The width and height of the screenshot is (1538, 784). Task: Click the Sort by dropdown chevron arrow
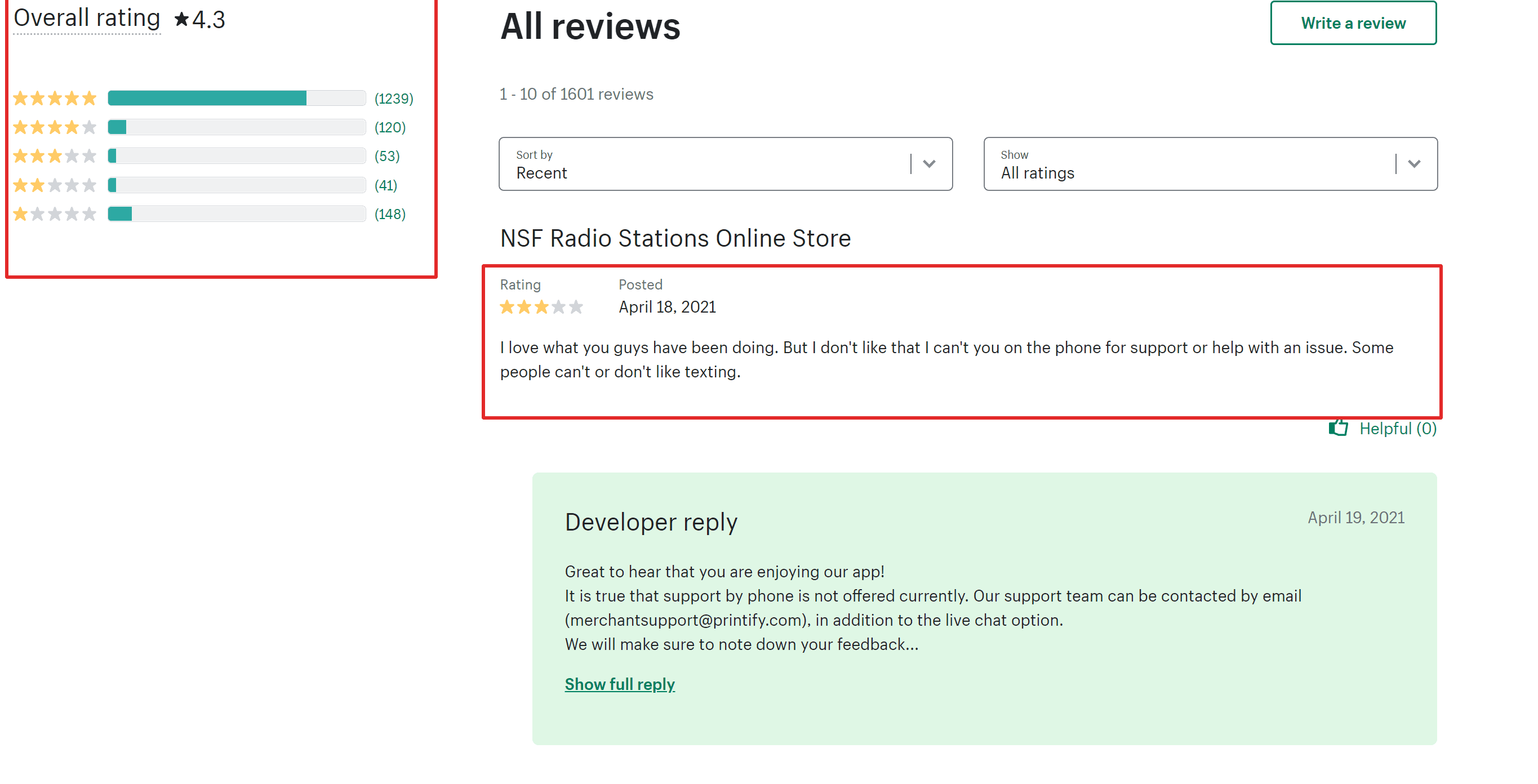pyautogui.click(x=929, y=163)
